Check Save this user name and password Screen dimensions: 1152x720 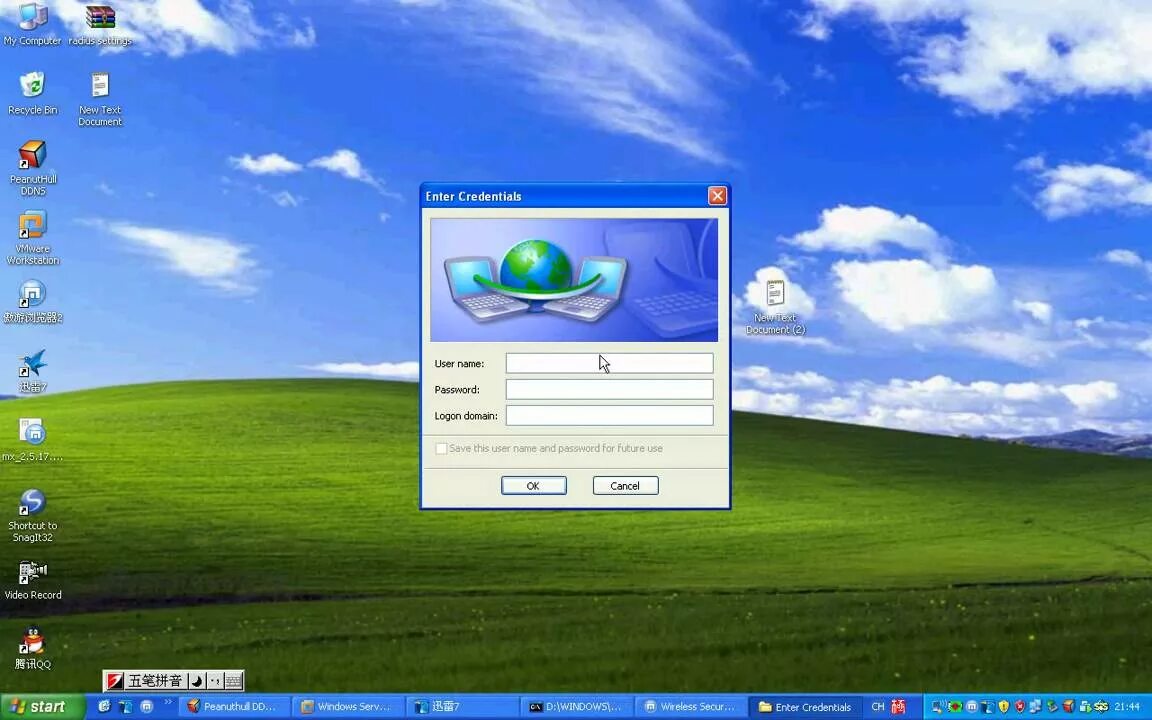click(441, 448)
